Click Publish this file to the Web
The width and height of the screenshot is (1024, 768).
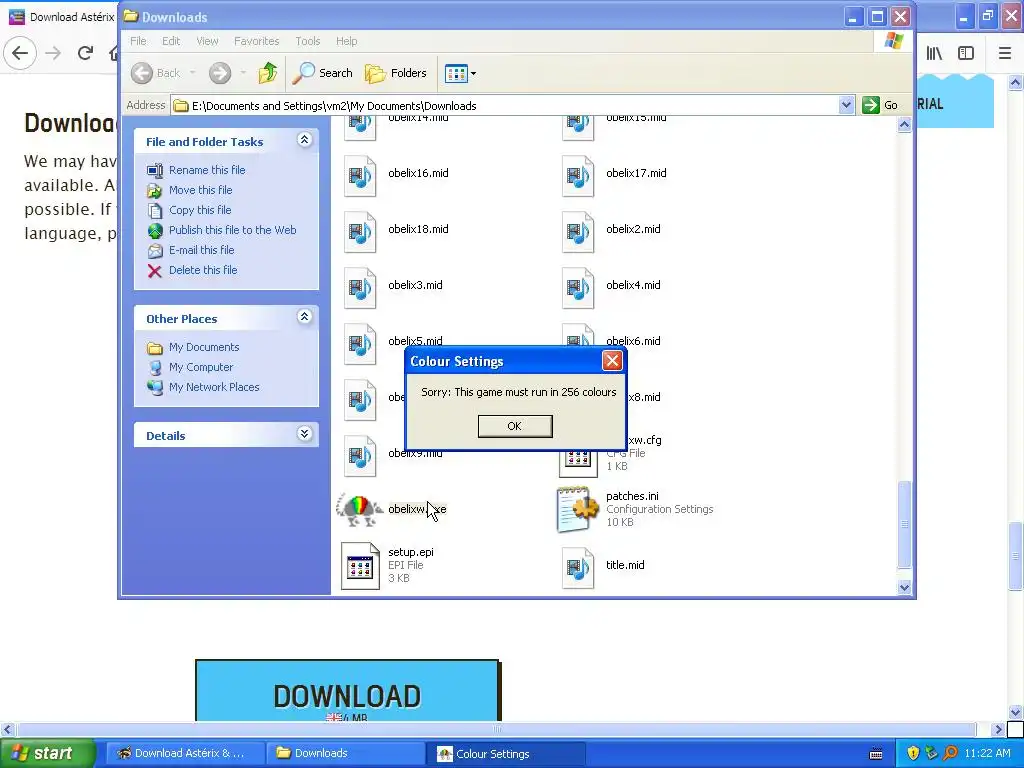(232, 230)
